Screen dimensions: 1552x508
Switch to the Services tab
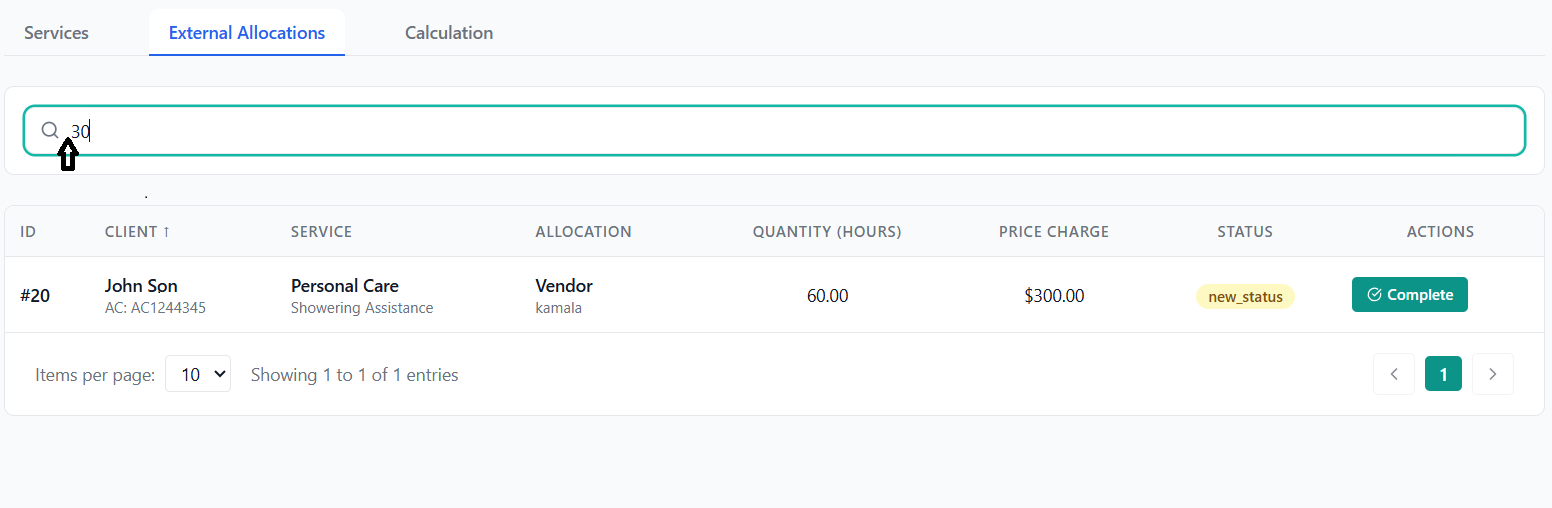click(56, 33)
